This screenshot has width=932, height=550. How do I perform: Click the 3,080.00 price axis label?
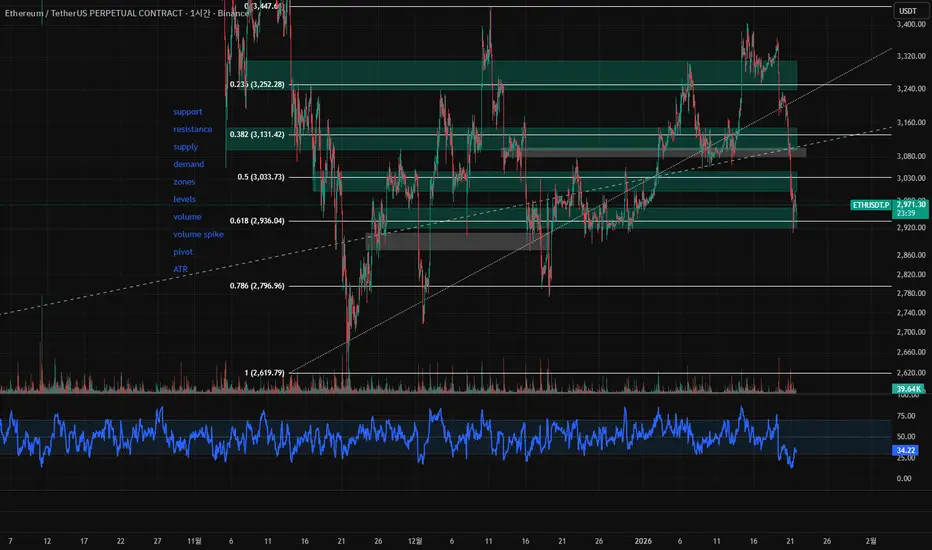pos(911,156)
